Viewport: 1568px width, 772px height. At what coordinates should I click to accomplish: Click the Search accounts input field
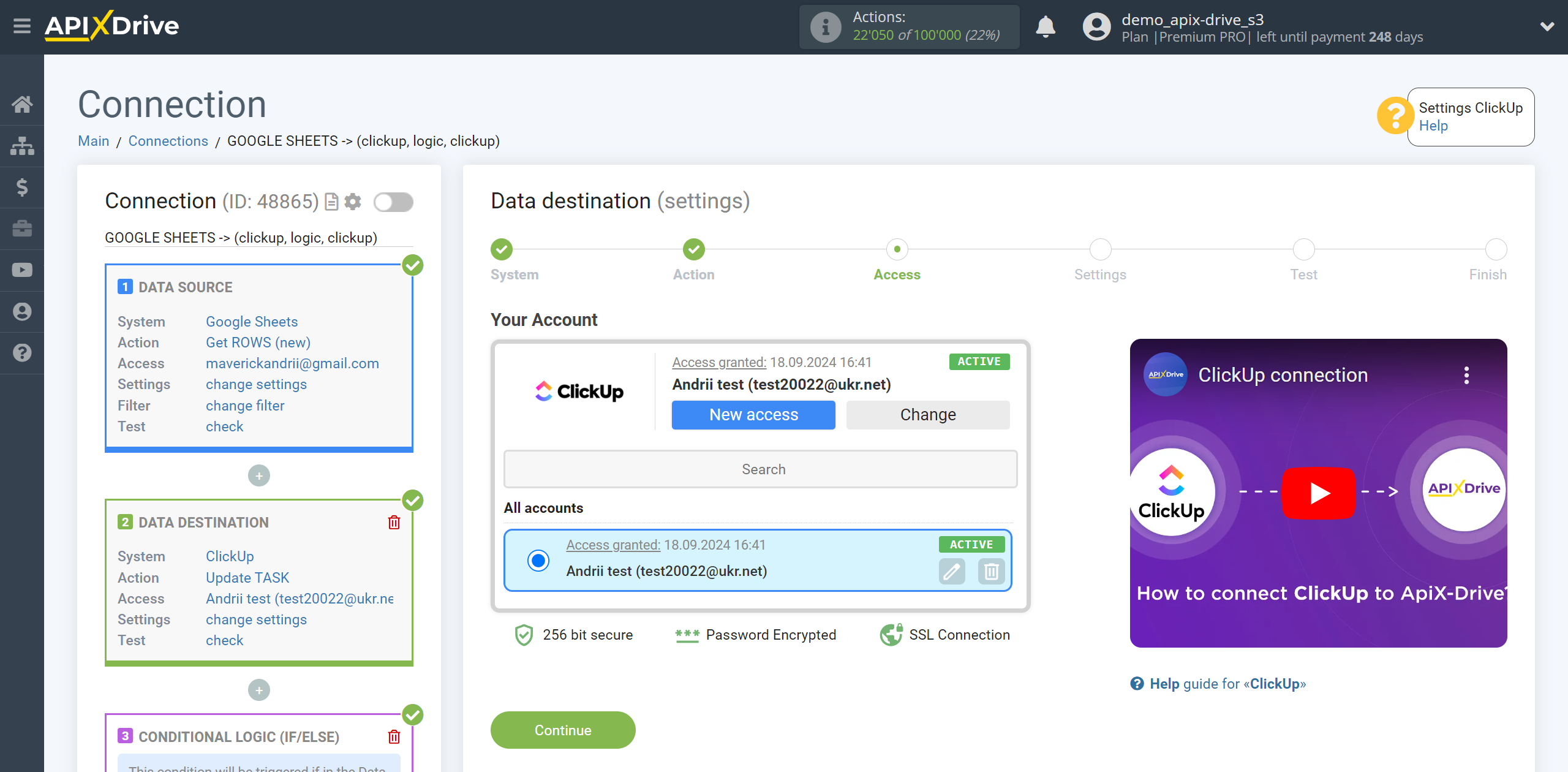click(762, 468)
